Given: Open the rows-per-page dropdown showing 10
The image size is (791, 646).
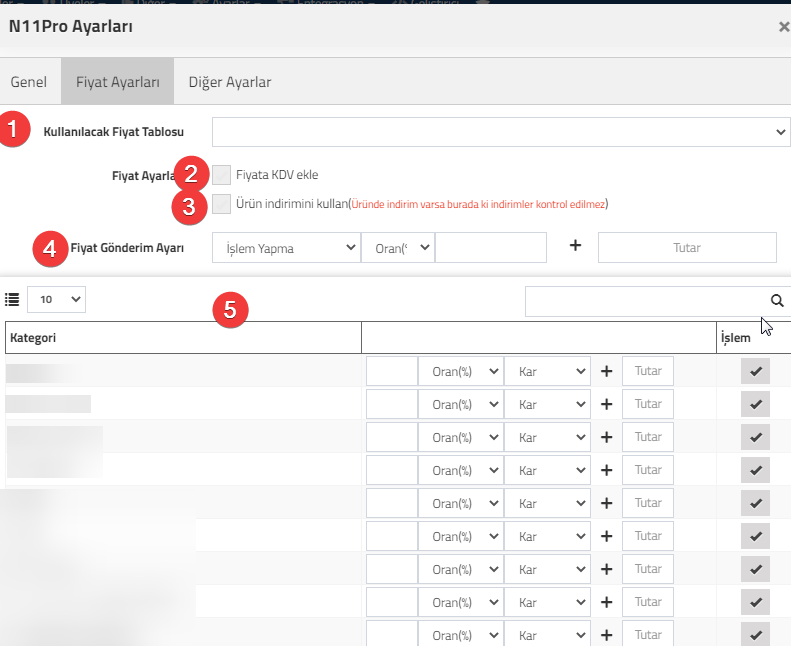Looking at the screenshot, I should coord(56,300).
